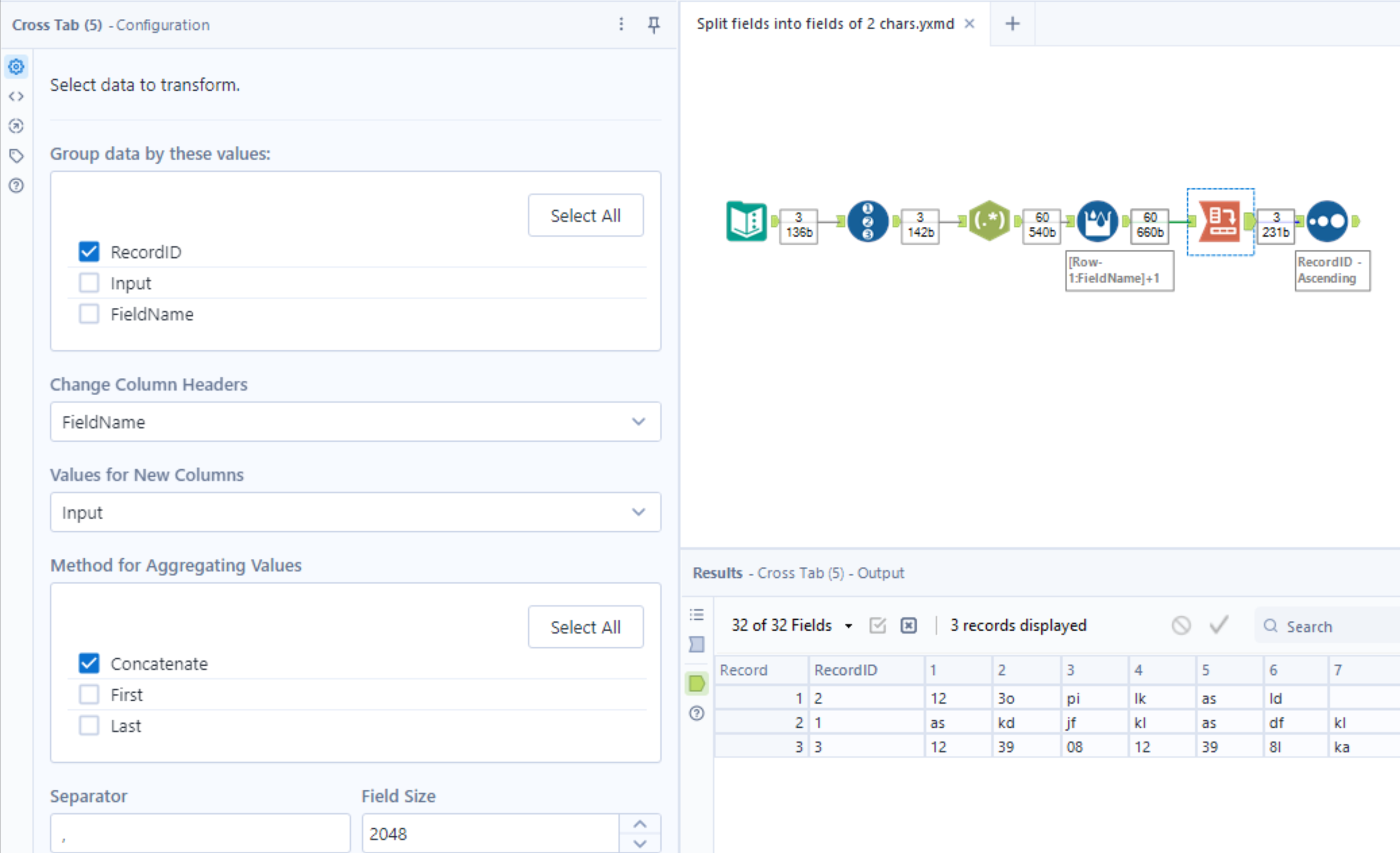The image size is (1400, 853).
Task: Click the Record ID tool in workflow
Action: (x=867, y=221)
